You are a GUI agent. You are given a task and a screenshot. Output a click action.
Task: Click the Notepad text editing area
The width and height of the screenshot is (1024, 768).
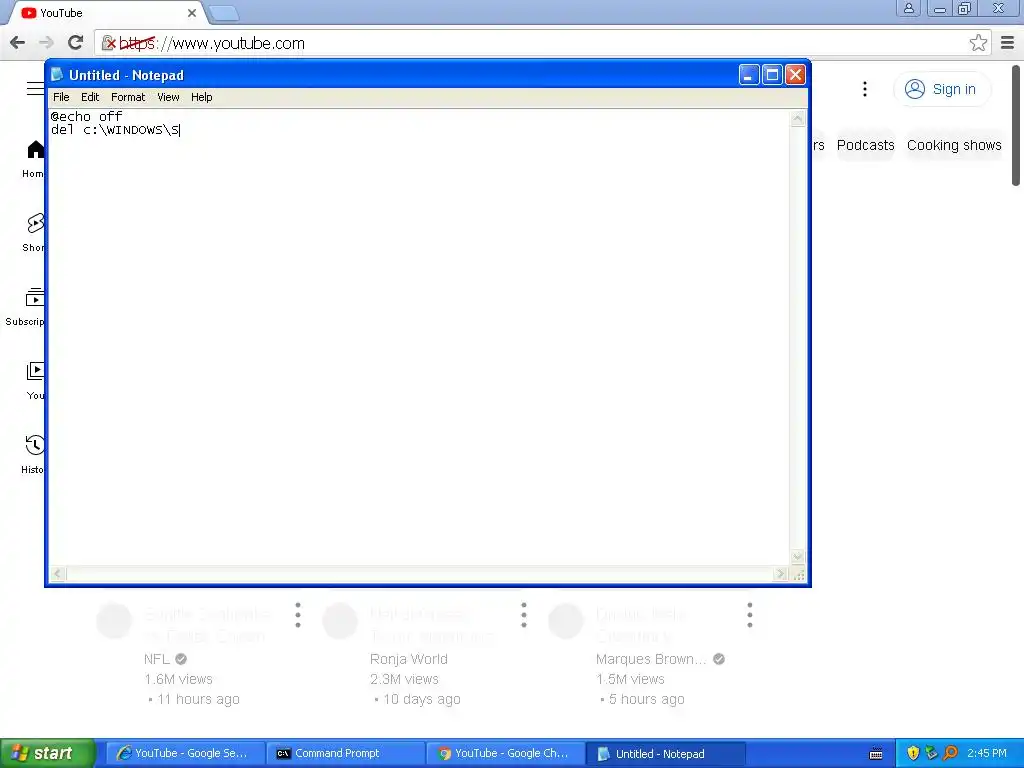pos(419,338)
